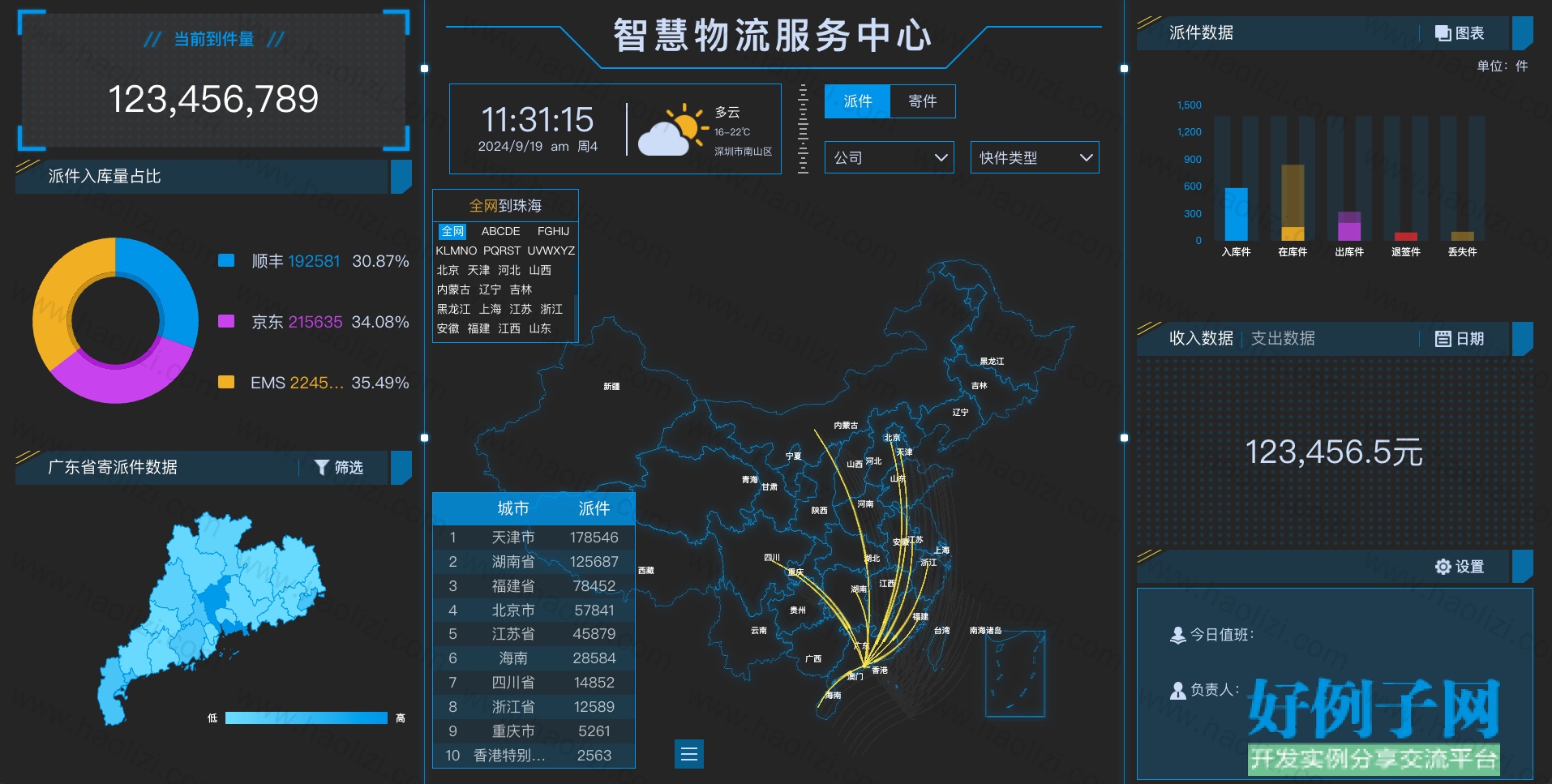Select 天津 in province list
1552x784 pixels.
478,271
